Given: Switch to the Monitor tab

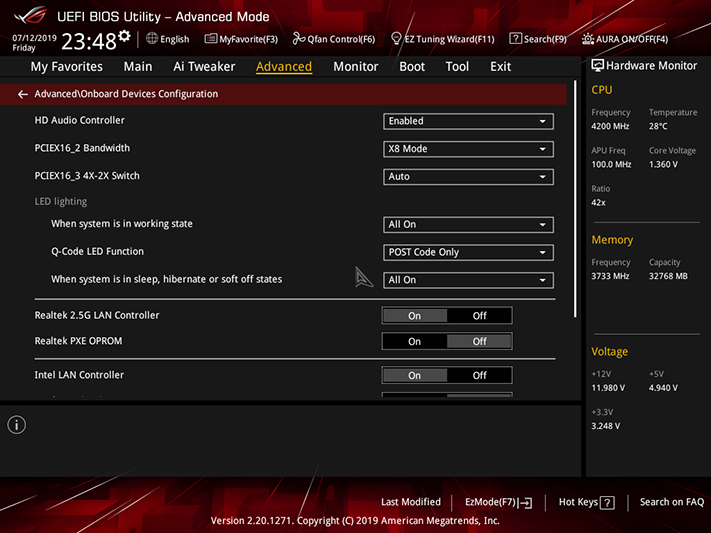Looking at the screenshot, I should pos(356,67).
